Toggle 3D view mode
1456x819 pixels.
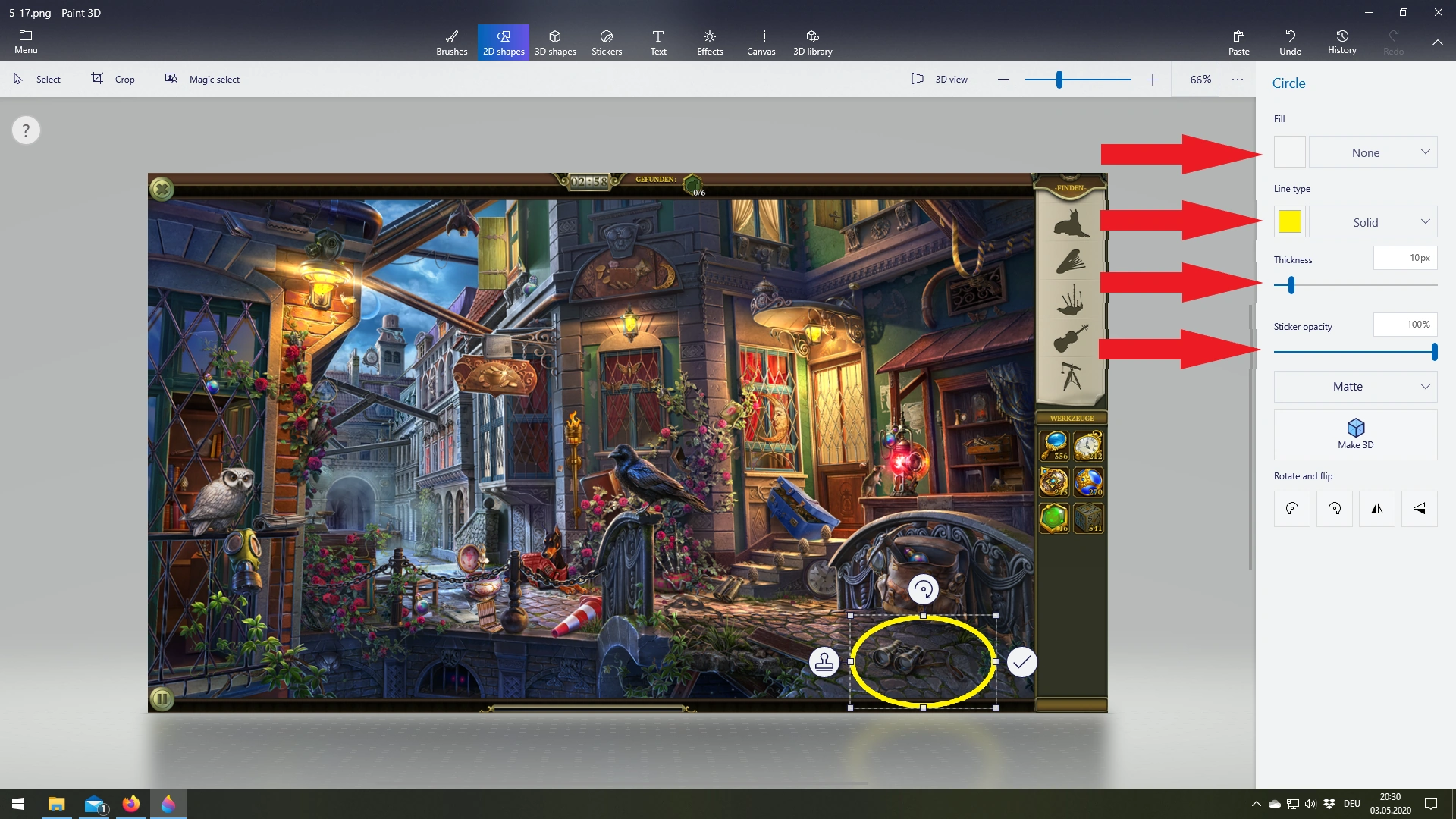click(939, 79)
